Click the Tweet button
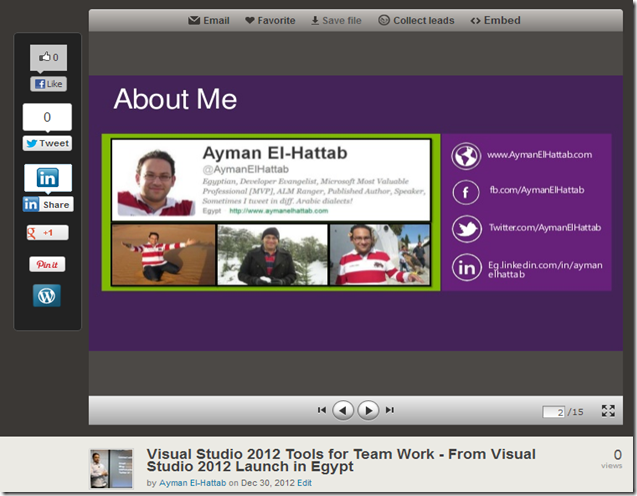Image resolution: width=637 pixels, height=496 pixels. (x=47, y=143)
